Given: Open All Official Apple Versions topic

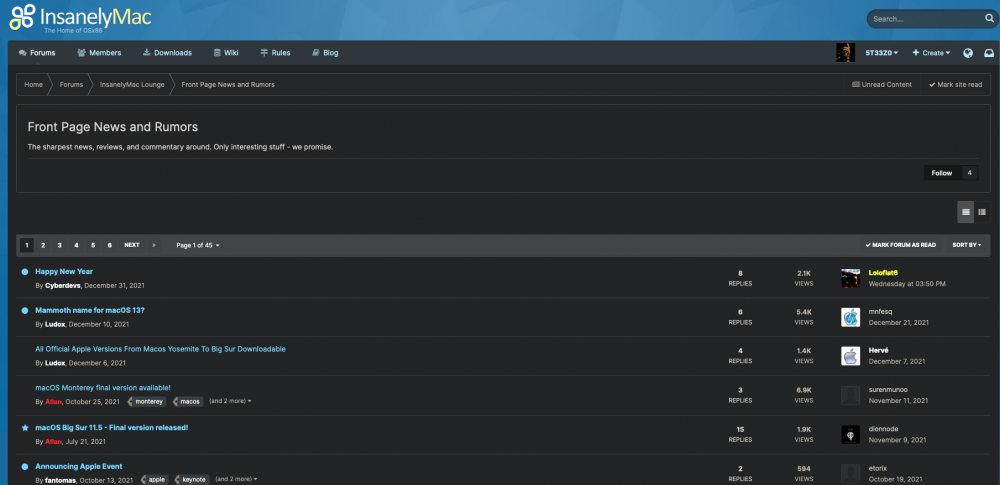Looking at the screenshot, I should (160, 349).
